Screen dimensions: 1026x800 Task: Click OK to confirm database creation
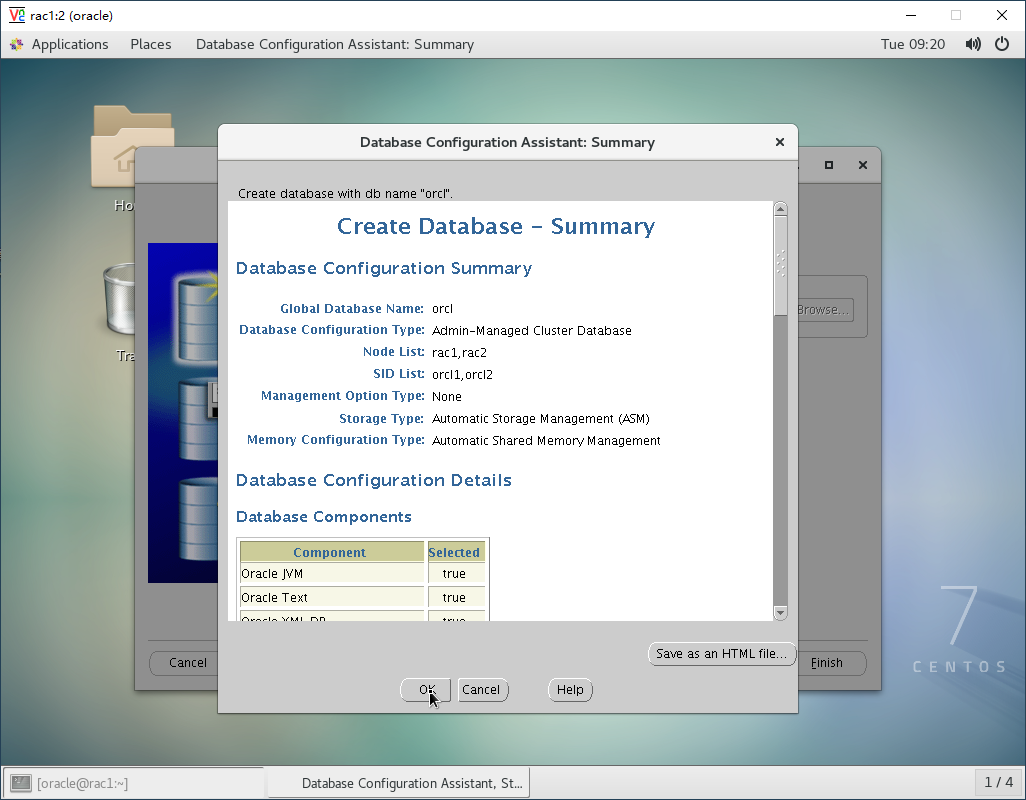(x=426, y=690)
